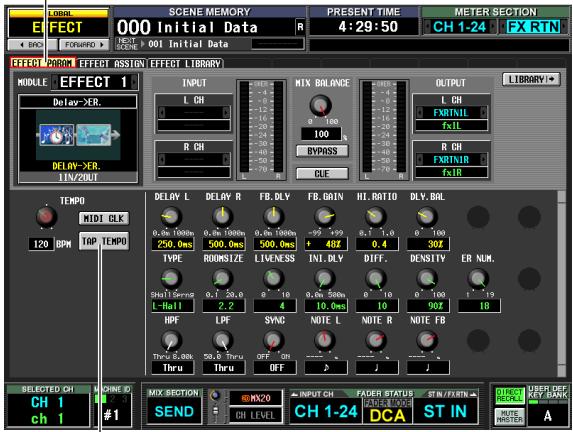Click left arrow of input L CH selector
Screen dimensions: 573x432
click(x=162, y=112)
